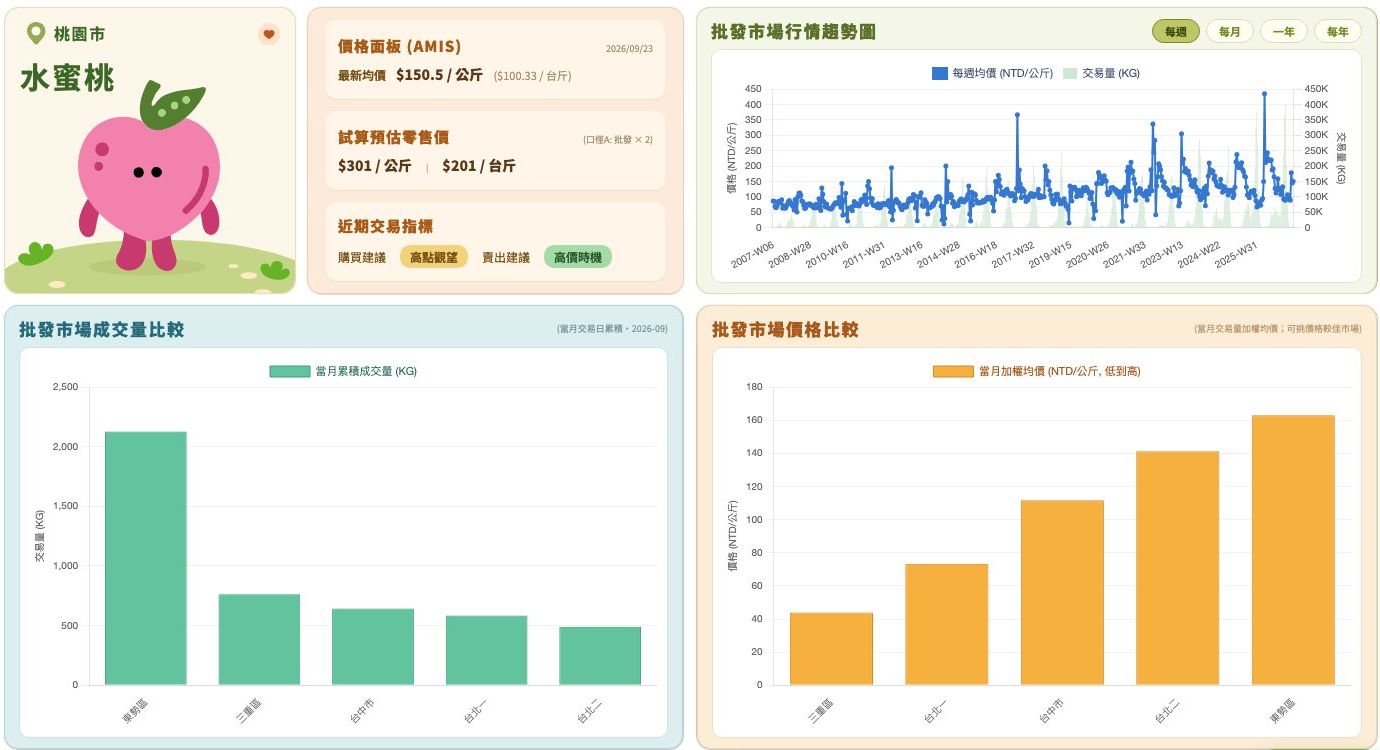
Task: Click the 批發市場價格比較 heading
Action: (x=785, y=330)
